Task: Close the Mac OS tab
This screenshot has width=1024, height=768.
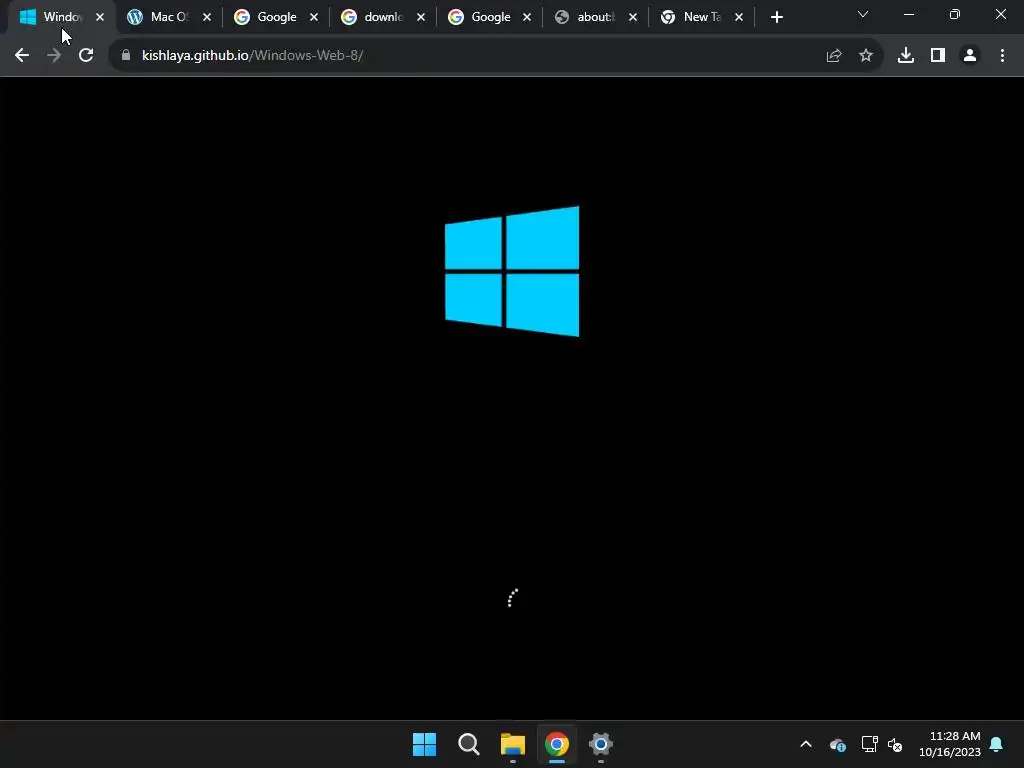Action: tap(207, 18)
